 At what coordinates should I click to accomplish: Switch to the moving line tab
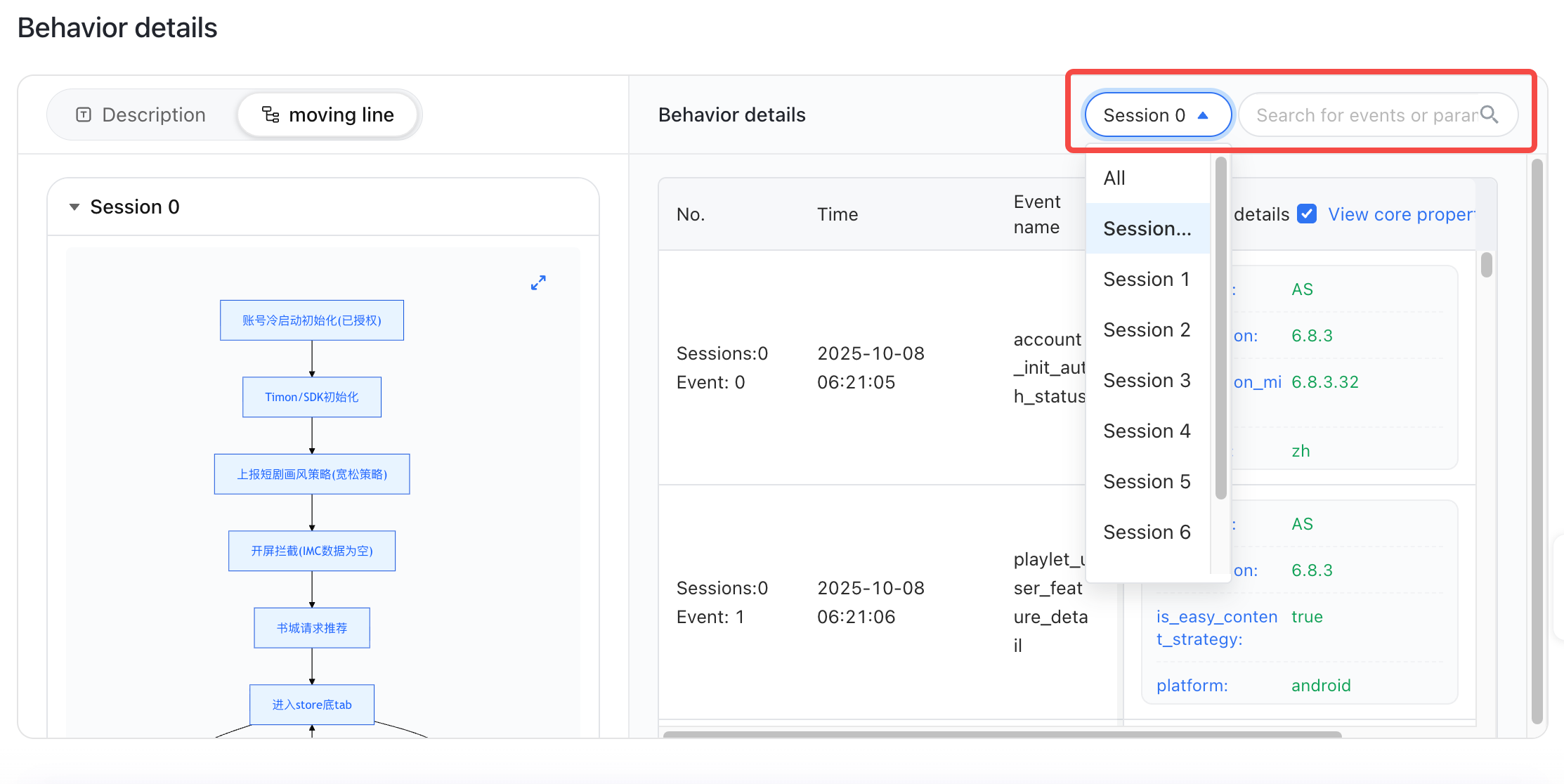[328, 115]
